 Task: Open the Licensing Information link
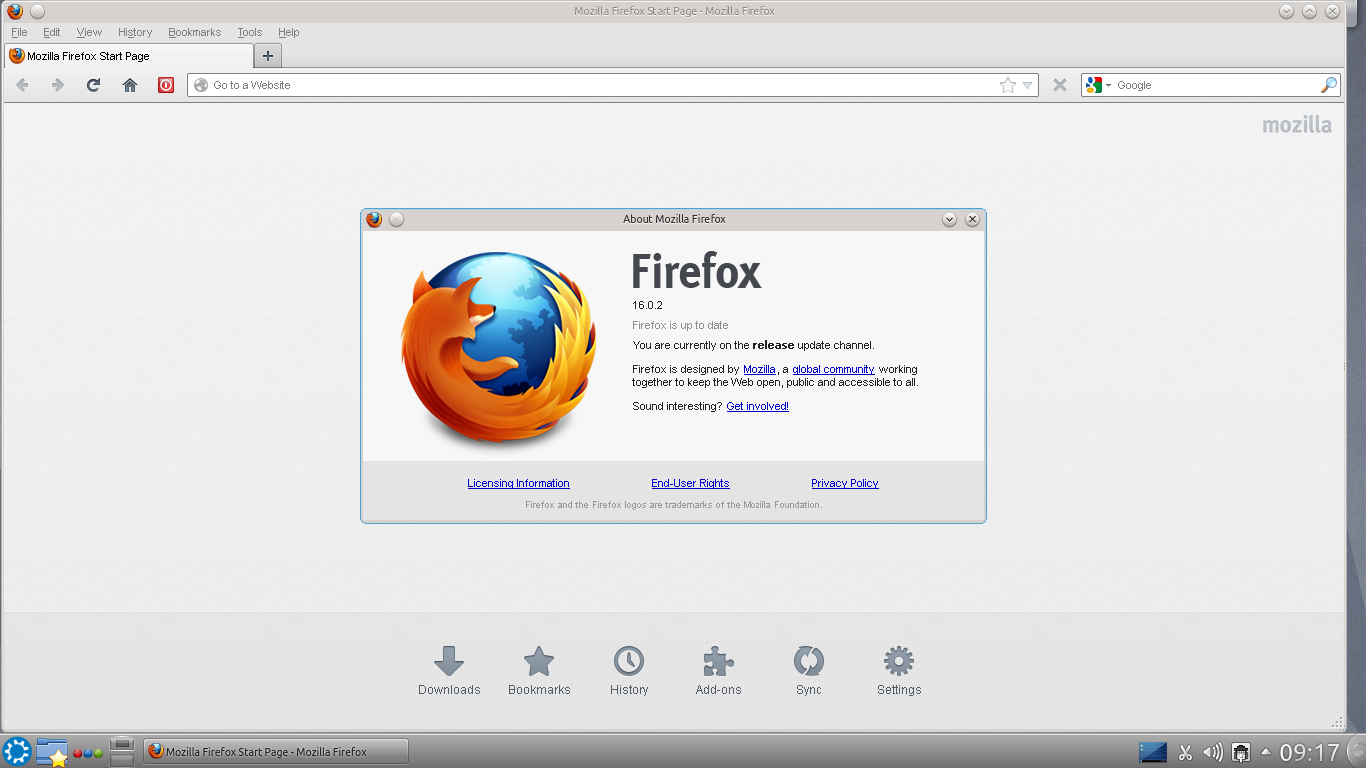(x=518, y=483)
